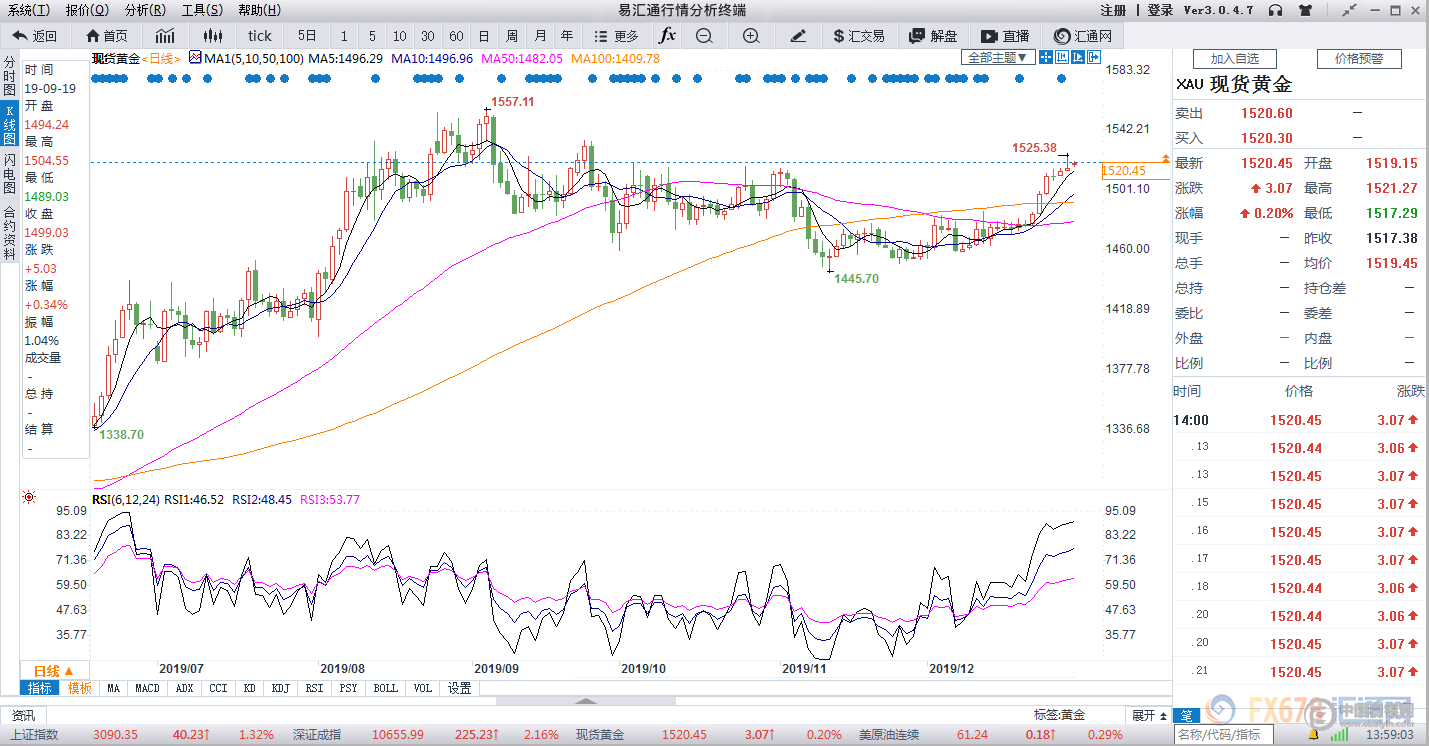The width and height of the screenshot is (1429, 746).
Task: Select the 年 yearly period
Action: point(568,35)
